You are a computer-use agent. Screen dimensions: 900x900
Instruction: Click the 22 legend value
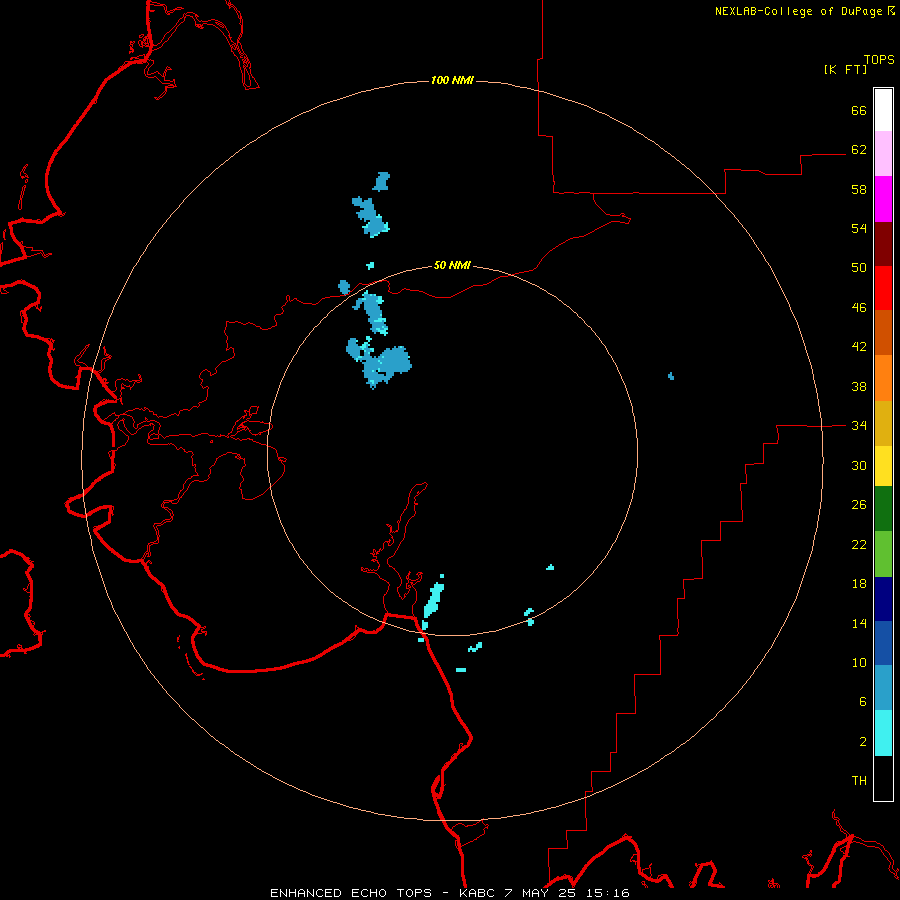click(859, 544)
